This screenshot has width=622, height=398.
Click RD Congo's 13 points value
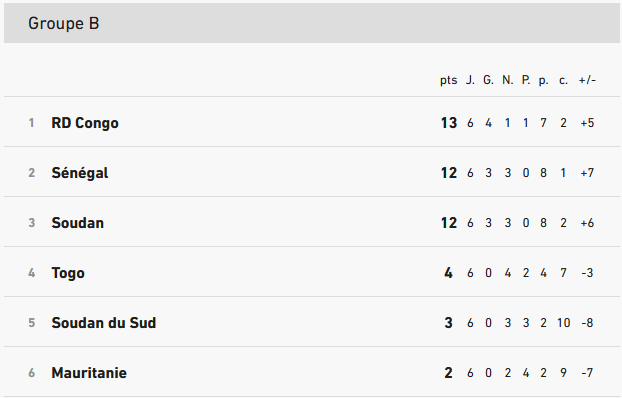pyautogui.click(x=449, y=123)
